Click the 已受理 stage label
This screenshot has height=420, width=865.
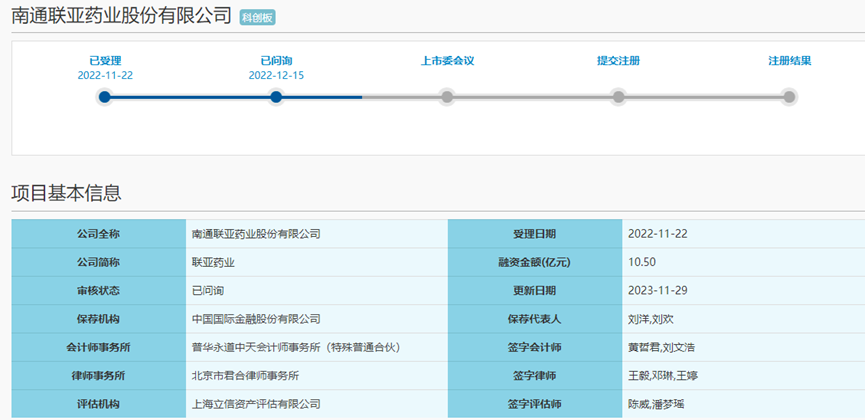(105, 61)
